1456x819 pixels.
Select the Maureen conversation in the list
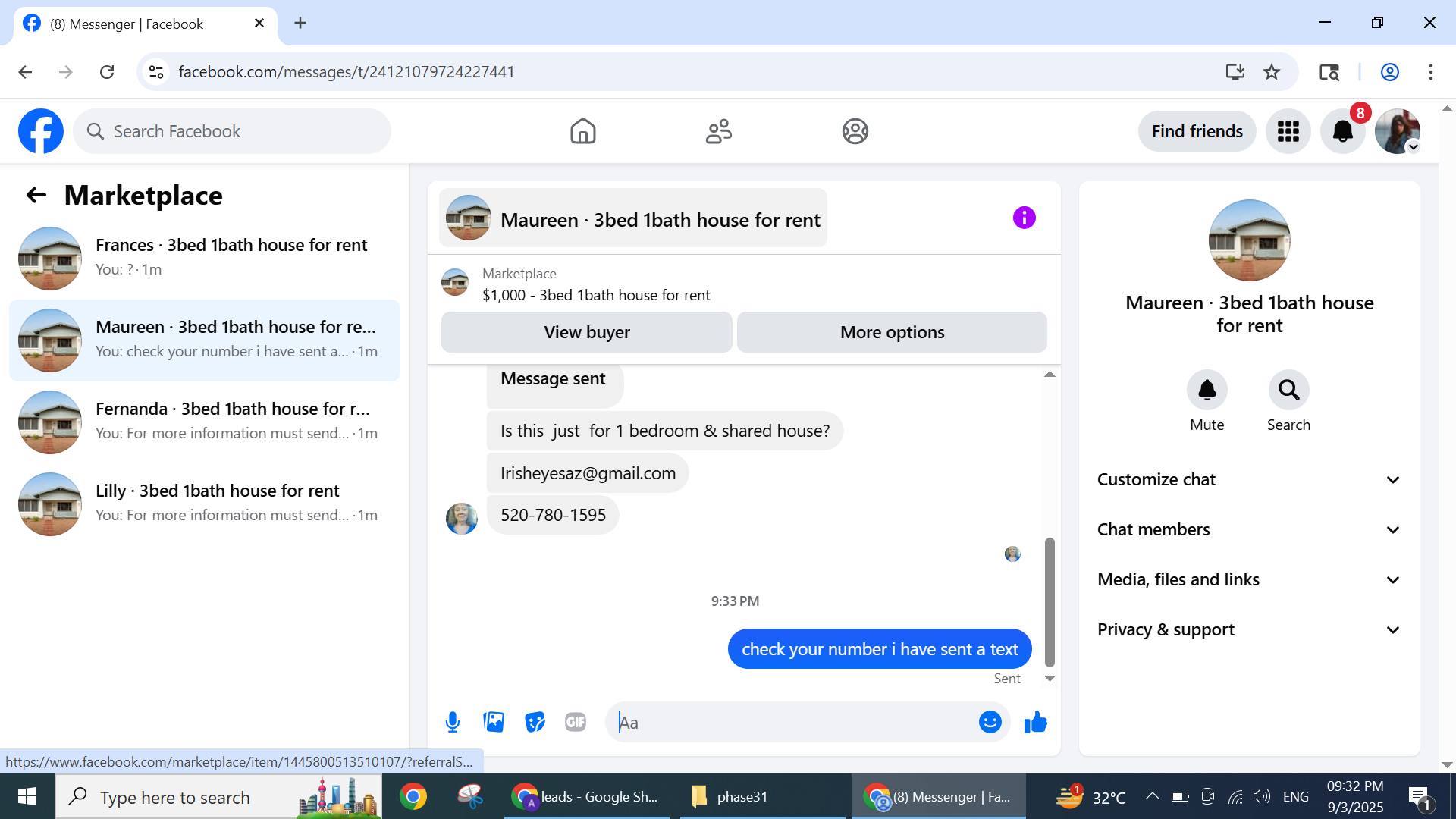click(205, 340)
